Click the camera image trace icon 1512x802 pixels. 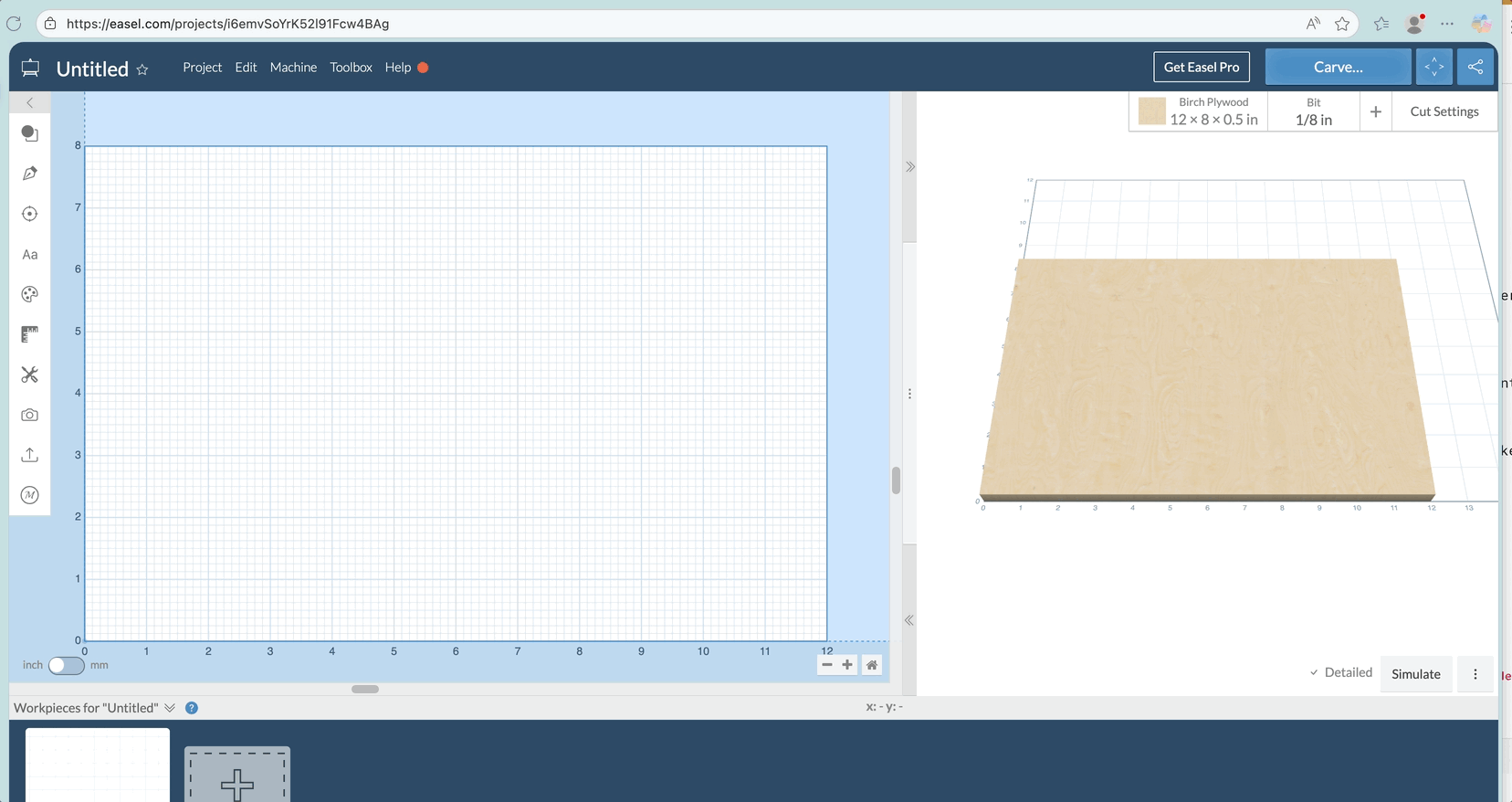29,415
